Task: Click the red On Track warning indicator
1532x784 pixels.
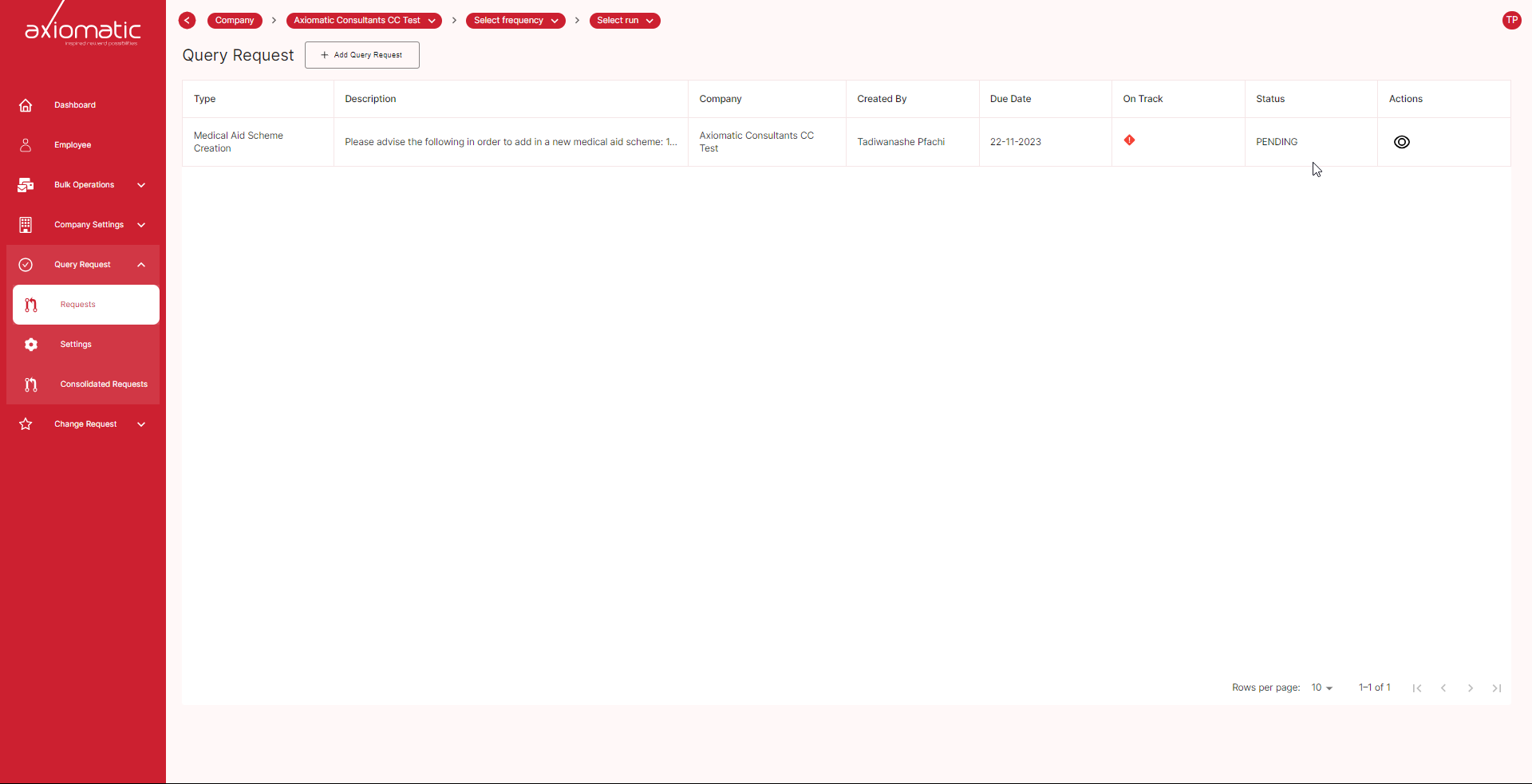Action: [1129, 140]
